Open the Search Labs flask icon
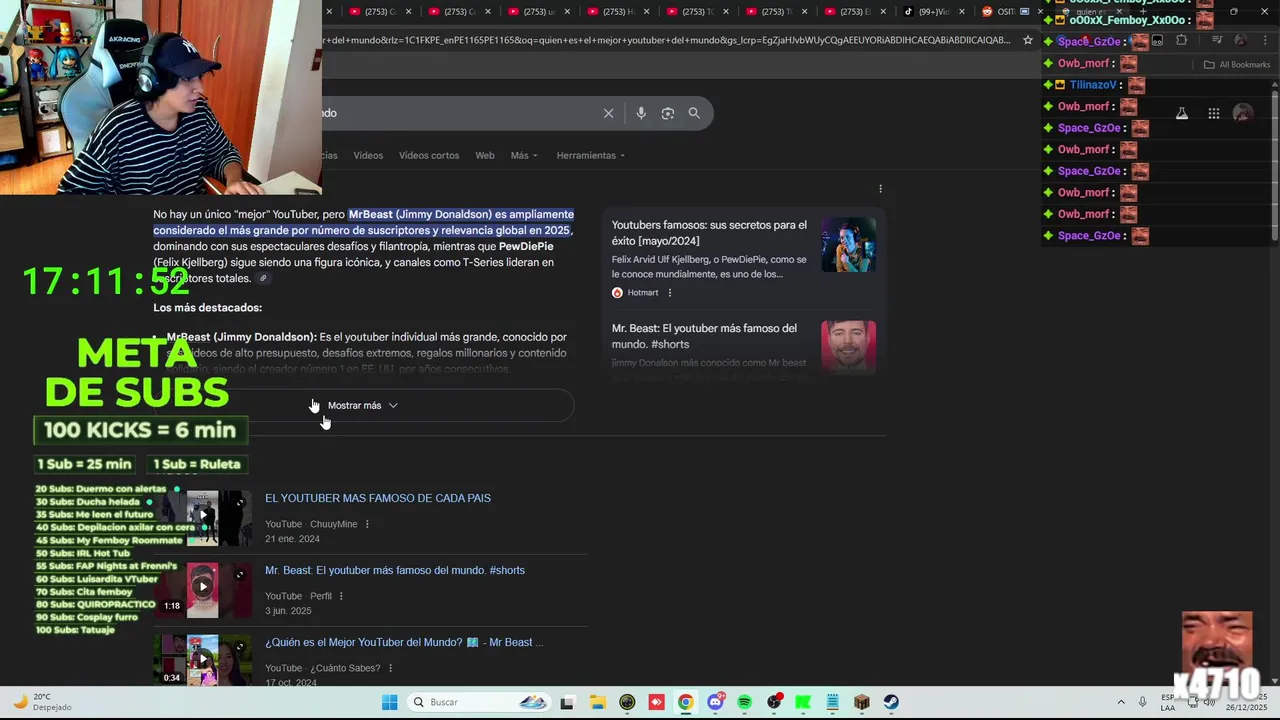This screenshot has width=1280, height=720. pyautogui.click(x=1181, y=113)
